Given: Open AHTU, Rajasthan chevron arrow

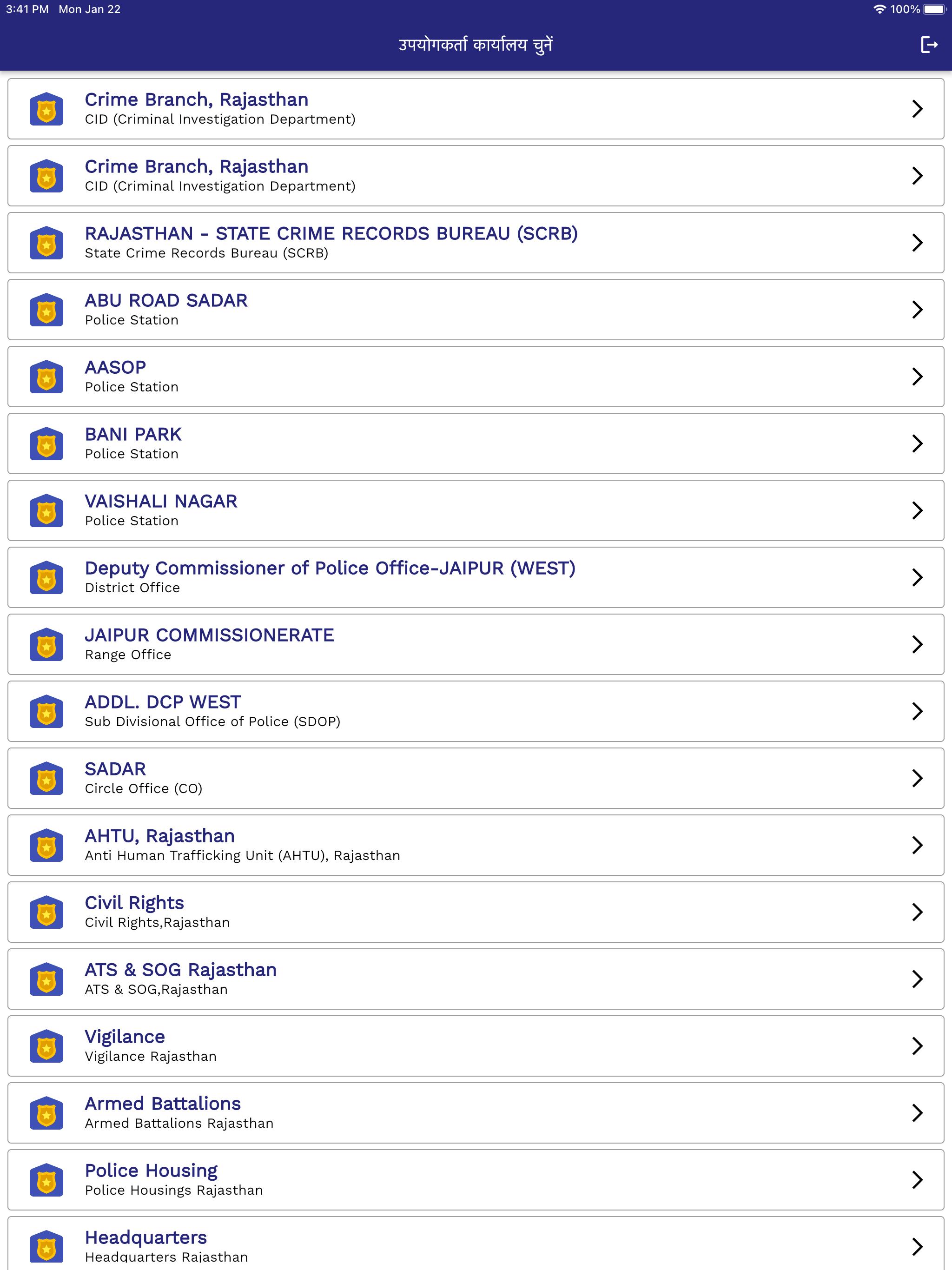Looking at the screenshot, I should tap(918, 845).
